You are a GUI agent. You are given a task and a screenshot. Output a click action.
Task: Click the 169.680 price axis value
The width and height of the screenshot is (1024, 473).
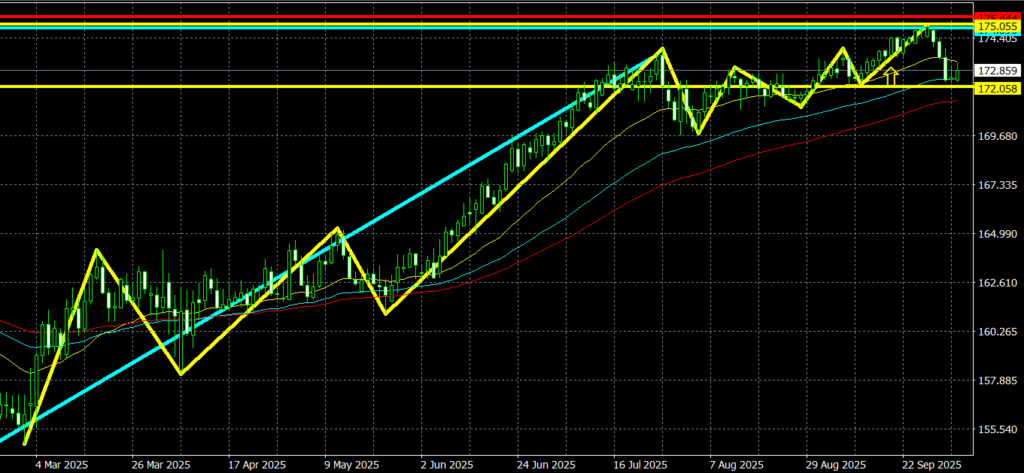coord(998,136)
